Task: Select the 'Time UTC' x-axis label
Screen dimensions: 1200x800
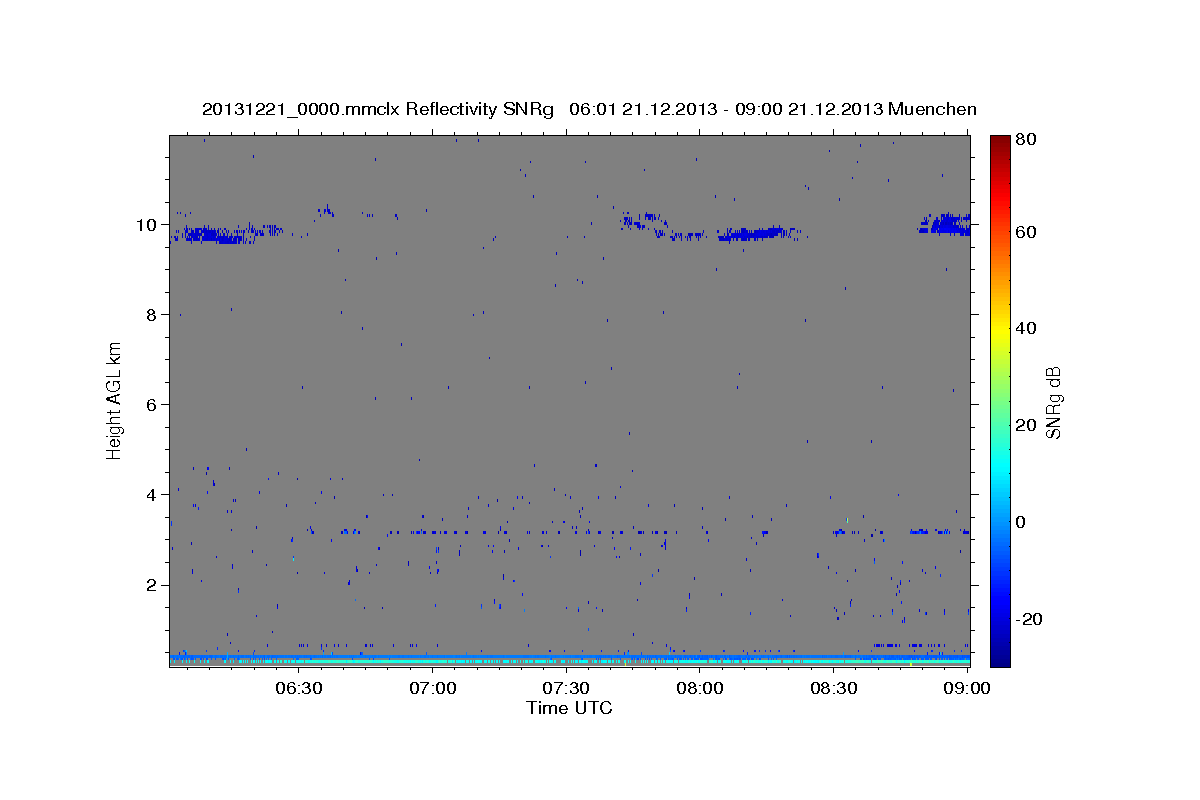Action: coord(569,708)
